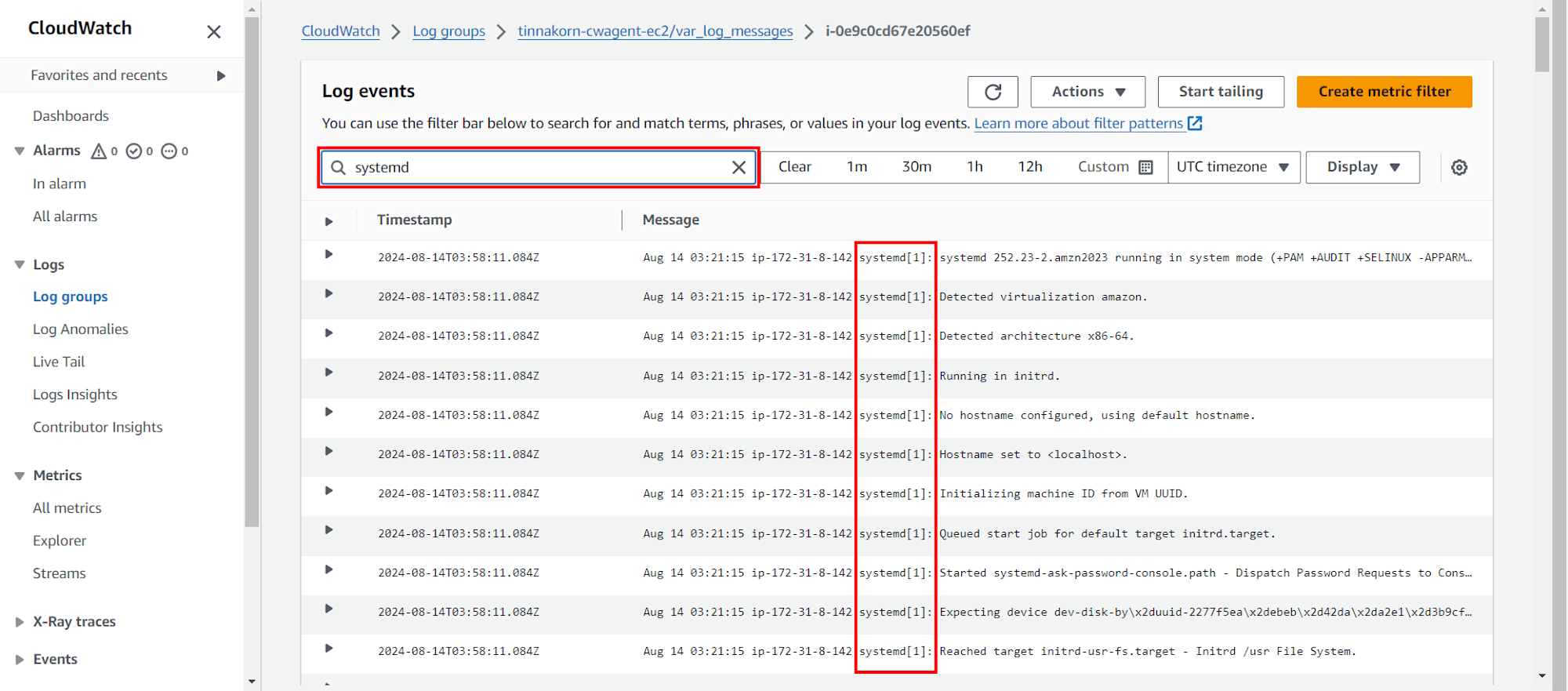Open All metrics in the sidebar

(x=67, y=508)
